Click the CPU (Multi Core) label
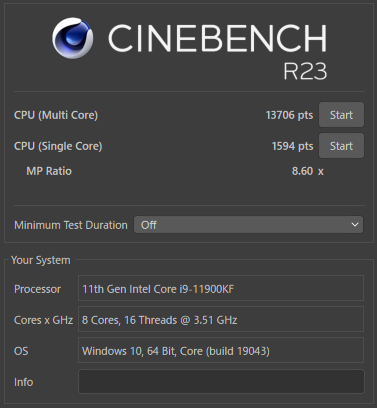The width and height of the screenshot is (377, 408). tap(56, 115)
